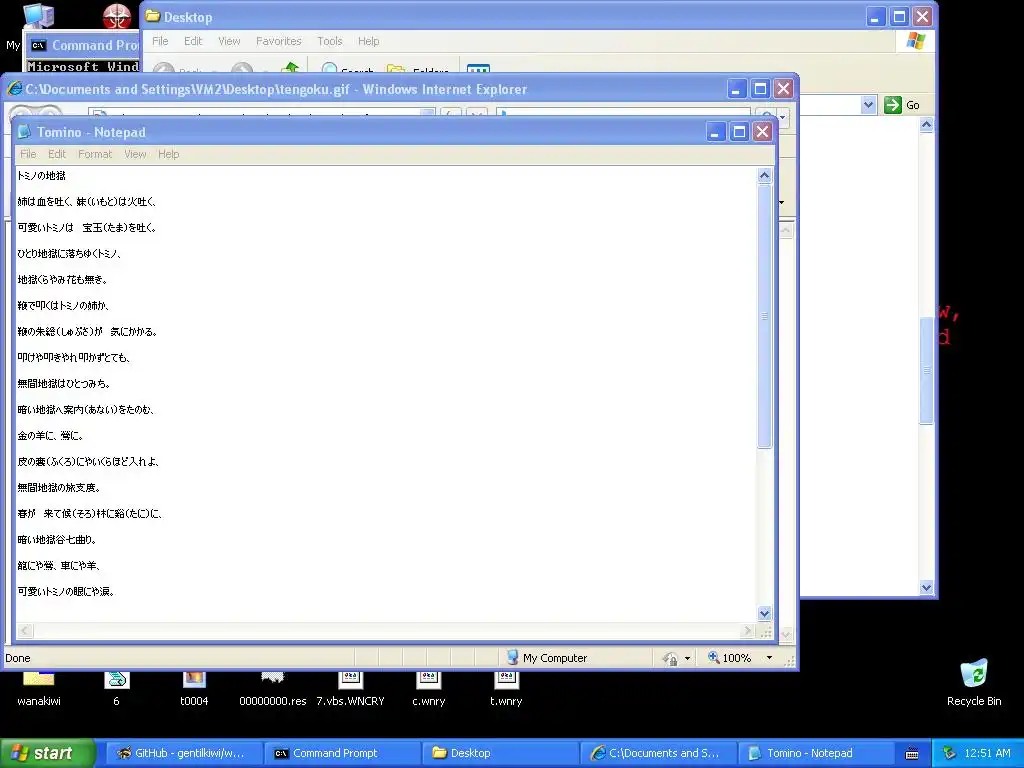1024x768 pixels.
Task: Click the Start button
Action: point(47,753)
